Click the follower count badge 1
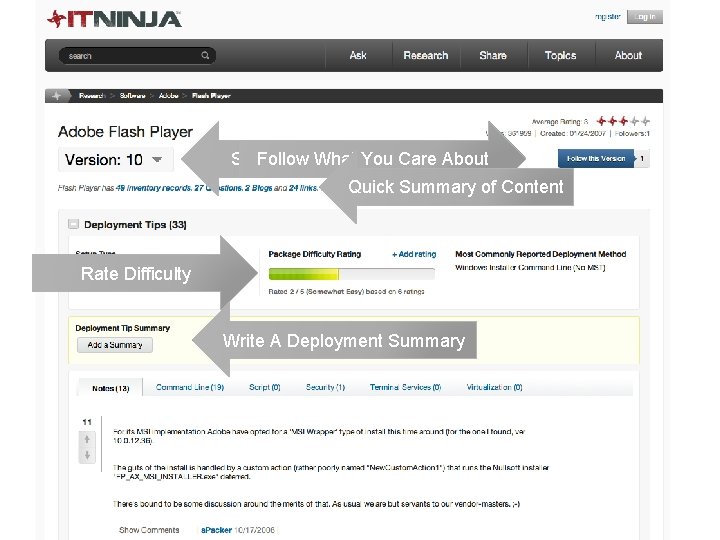The image size is (720, 540). (642, 158)
